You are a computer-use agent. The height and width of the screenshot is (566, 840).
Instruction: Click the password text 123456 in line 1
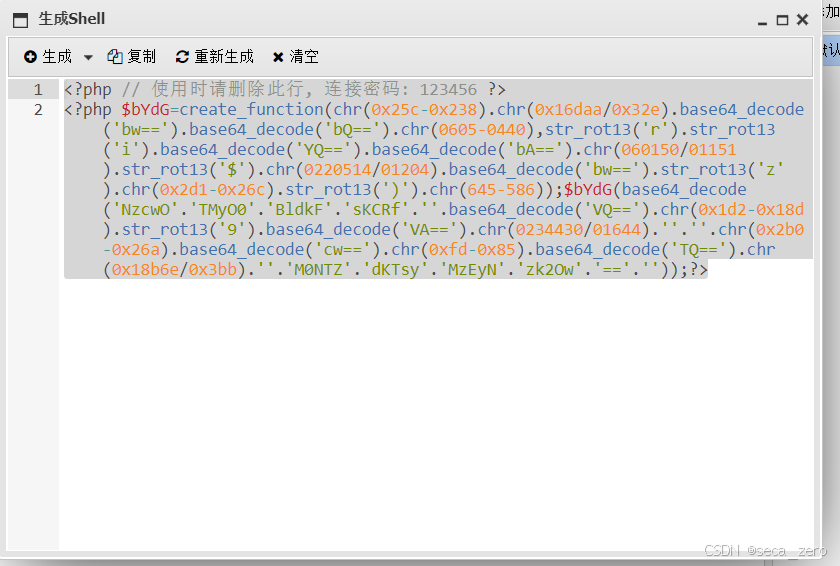448,89
